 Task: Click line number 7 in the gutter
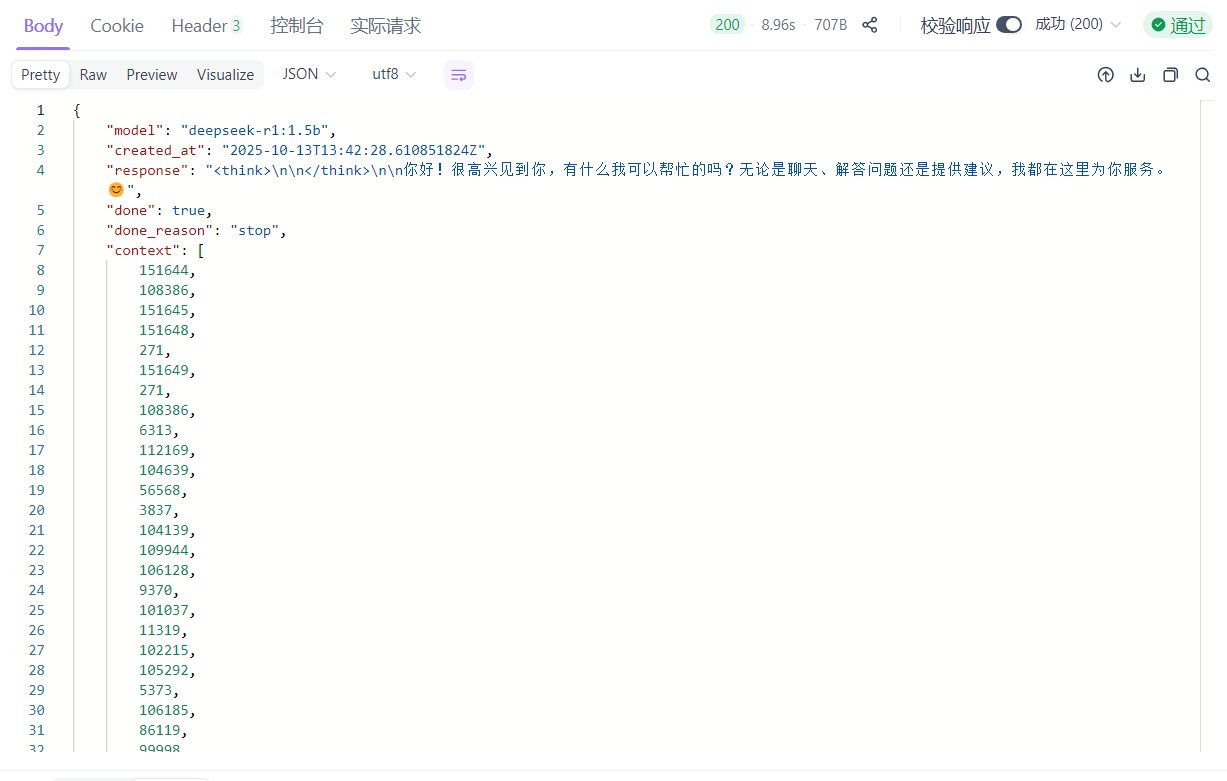click(40, 250)
